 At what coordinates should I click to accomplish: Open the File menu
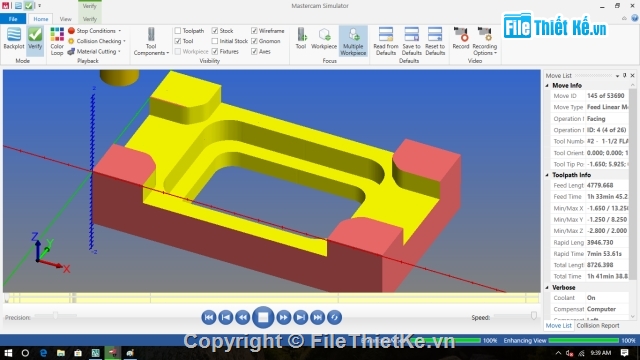click(13, 19)
